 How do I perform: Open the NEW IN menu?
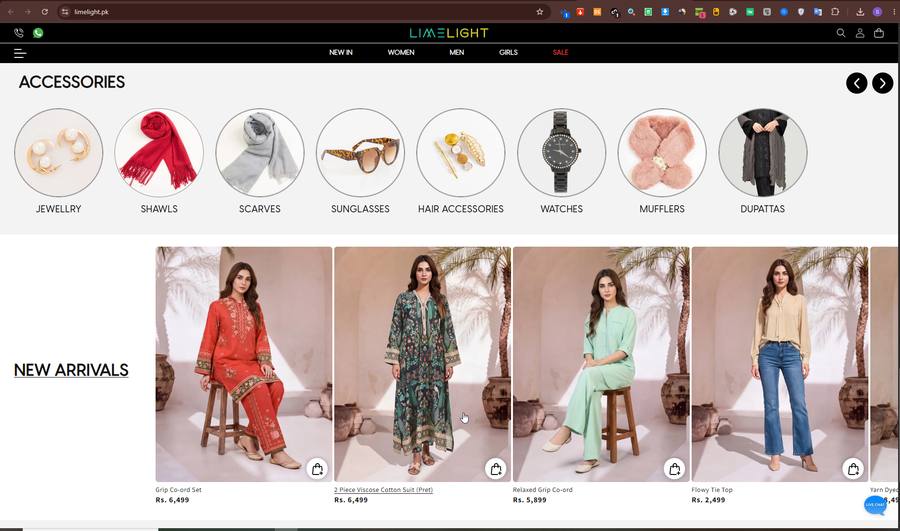click(341, 52)
